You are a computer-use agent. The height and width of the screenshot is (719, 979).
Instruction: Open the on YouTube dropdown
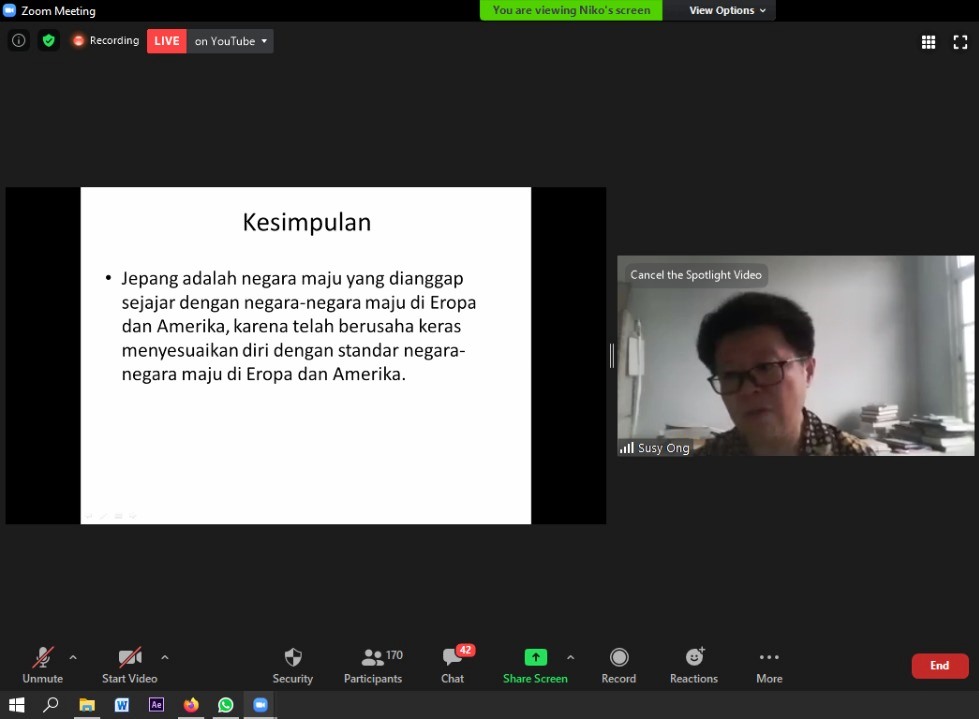(x=230, y=41)
